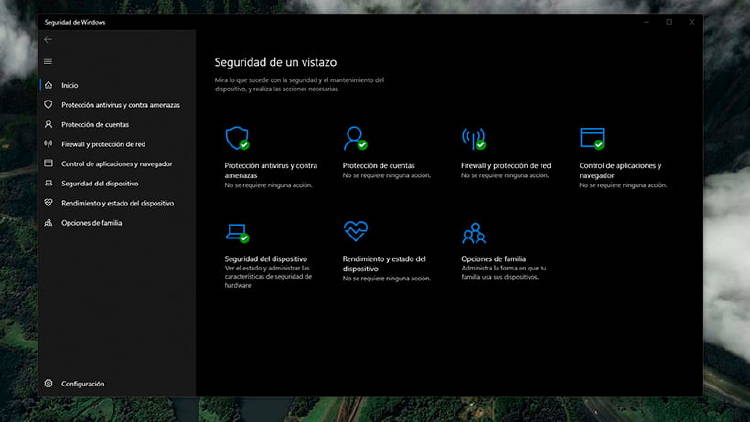This screenshot has height=422, width=750.
Task: Click the sidebar laptop icon for Seguridad del dispositivo
Action: coord(48,183)
